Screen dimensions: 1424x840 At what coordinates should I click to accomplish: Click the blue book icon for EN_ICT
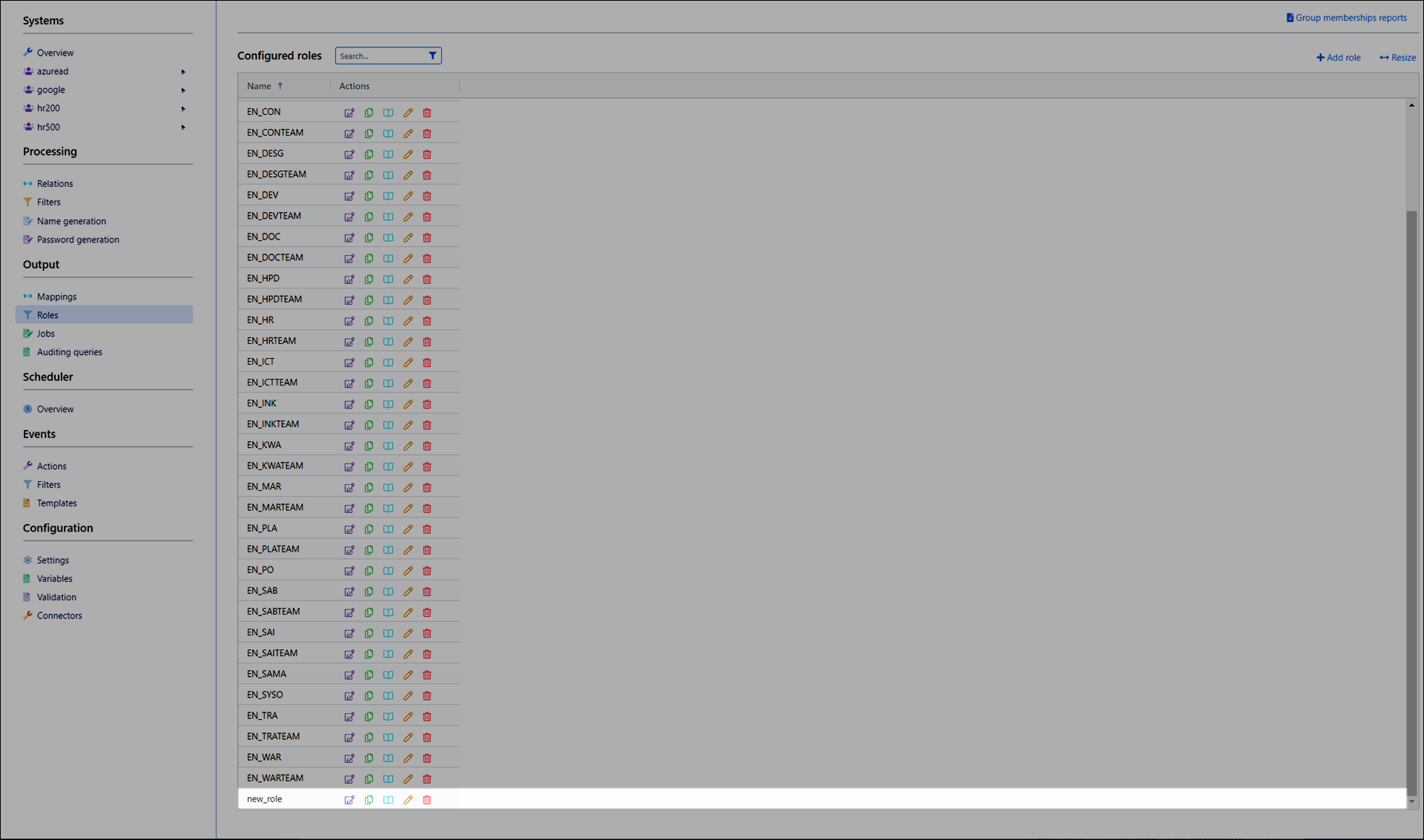pos(388,363)
